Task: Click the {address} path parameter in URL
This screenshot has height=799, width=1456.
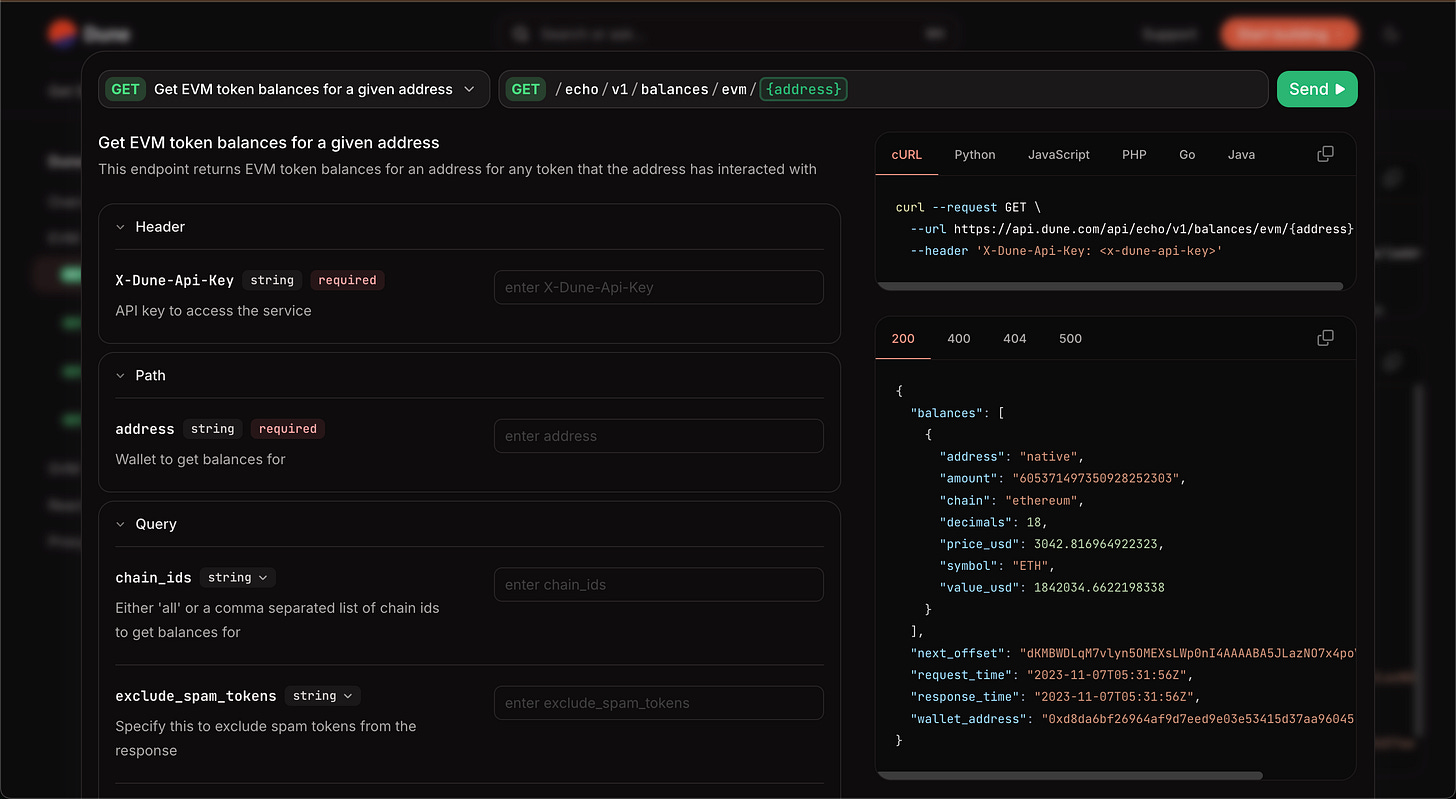Action: [803, 89]
